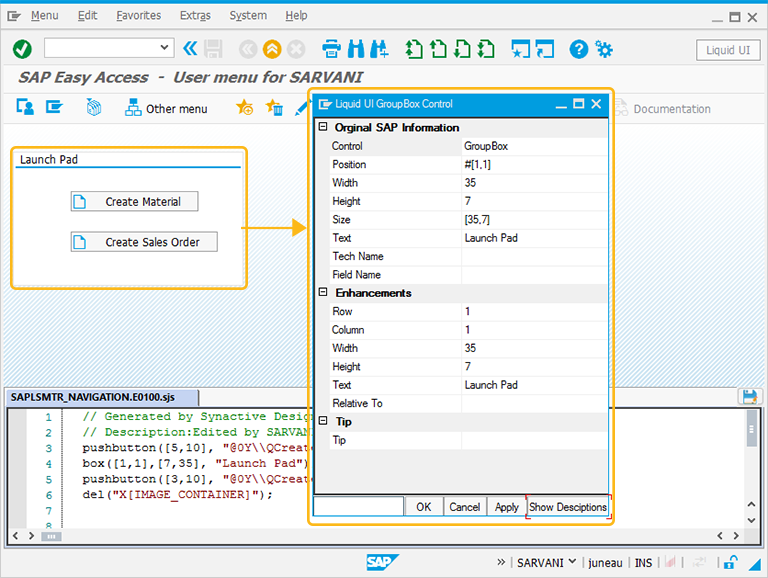Click the green Enter checkmark icon

coord(22,49)
